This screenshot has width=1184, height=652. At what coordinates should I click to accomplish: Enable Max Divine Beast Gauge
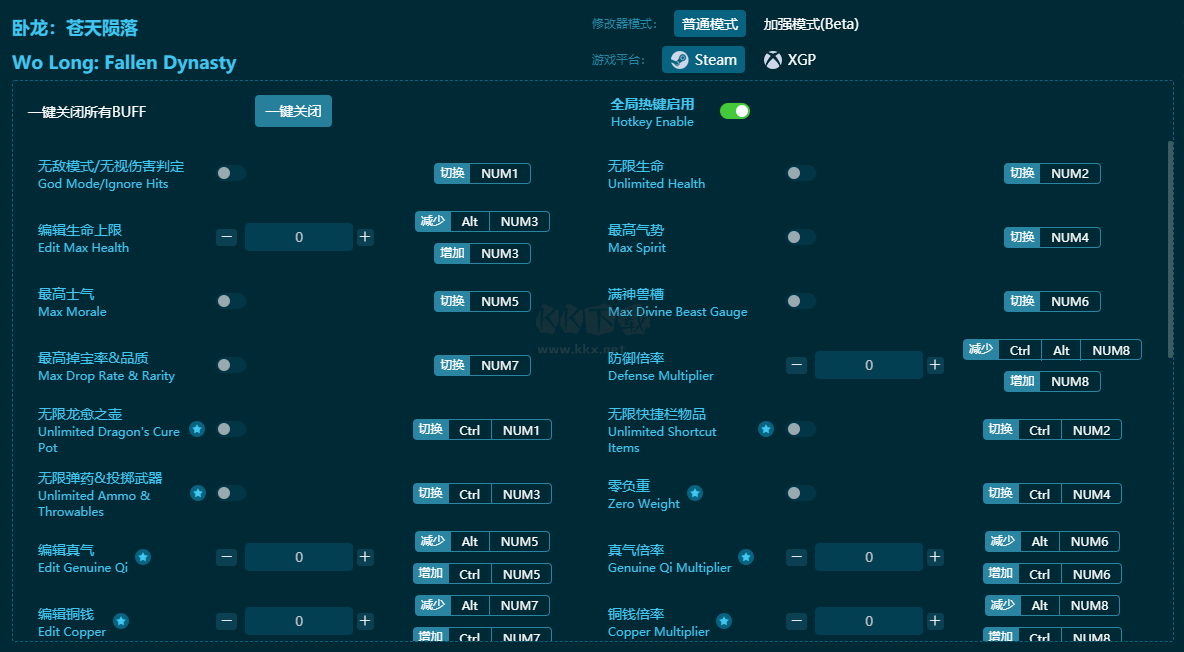800,301
